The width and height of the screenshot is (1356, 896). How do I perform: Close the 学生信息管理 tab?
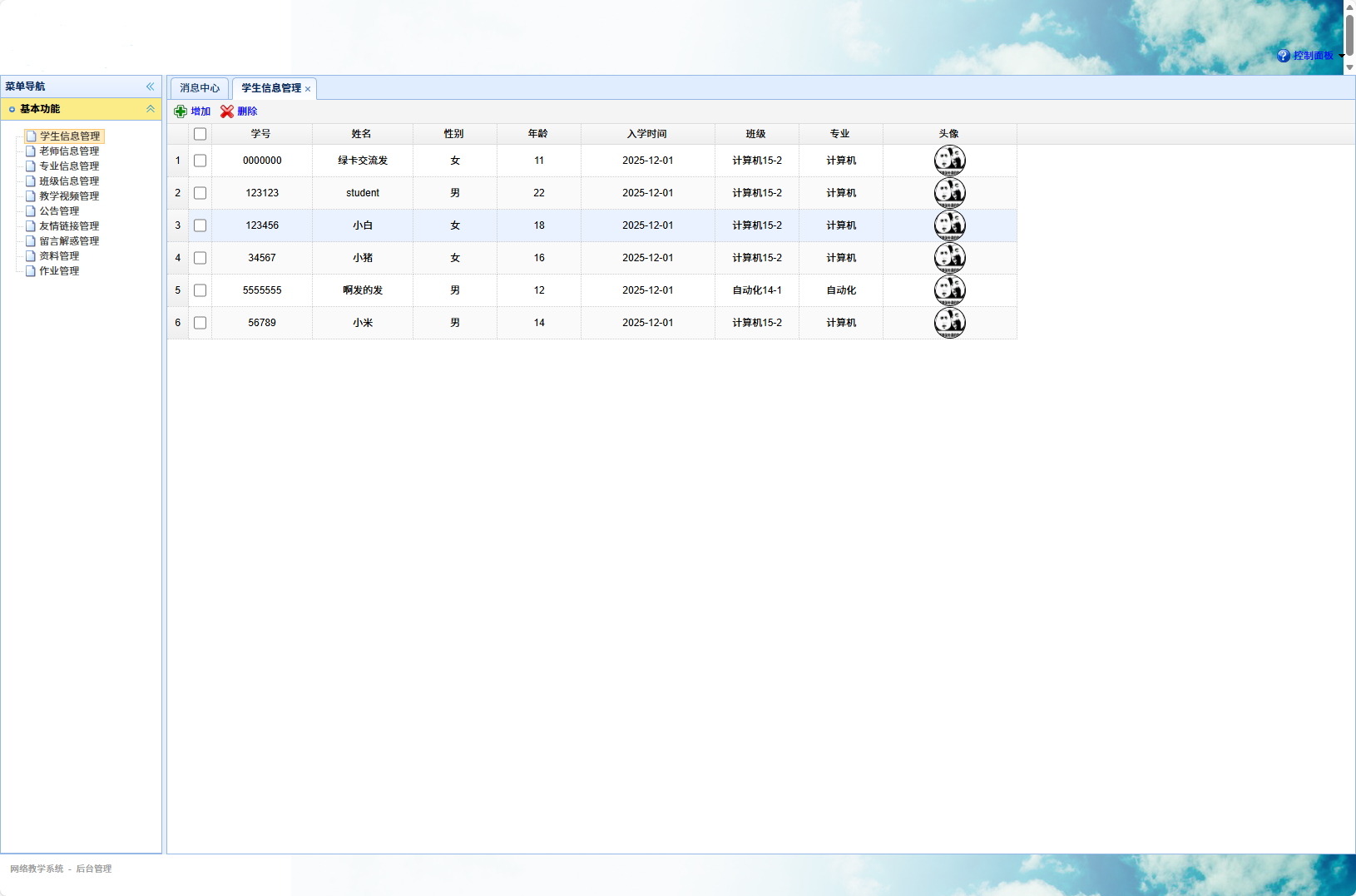[308, 89]
